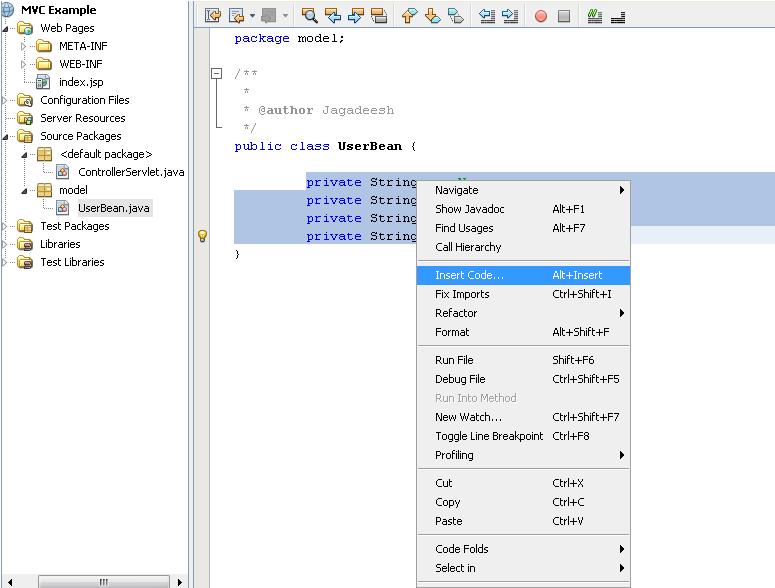Click projects panel scrollbar right arrow
Screen dimensions: 775x588
179,582
